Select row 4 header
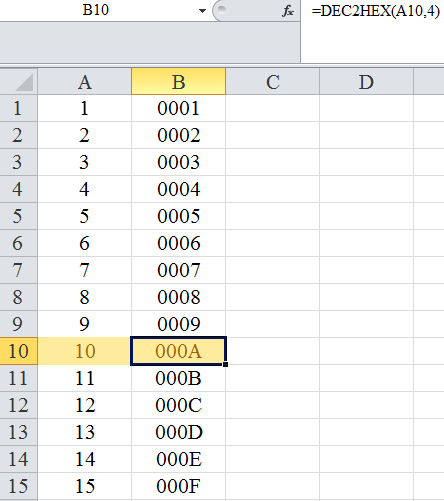Screen dimensions: 444x501 (19, 189)
